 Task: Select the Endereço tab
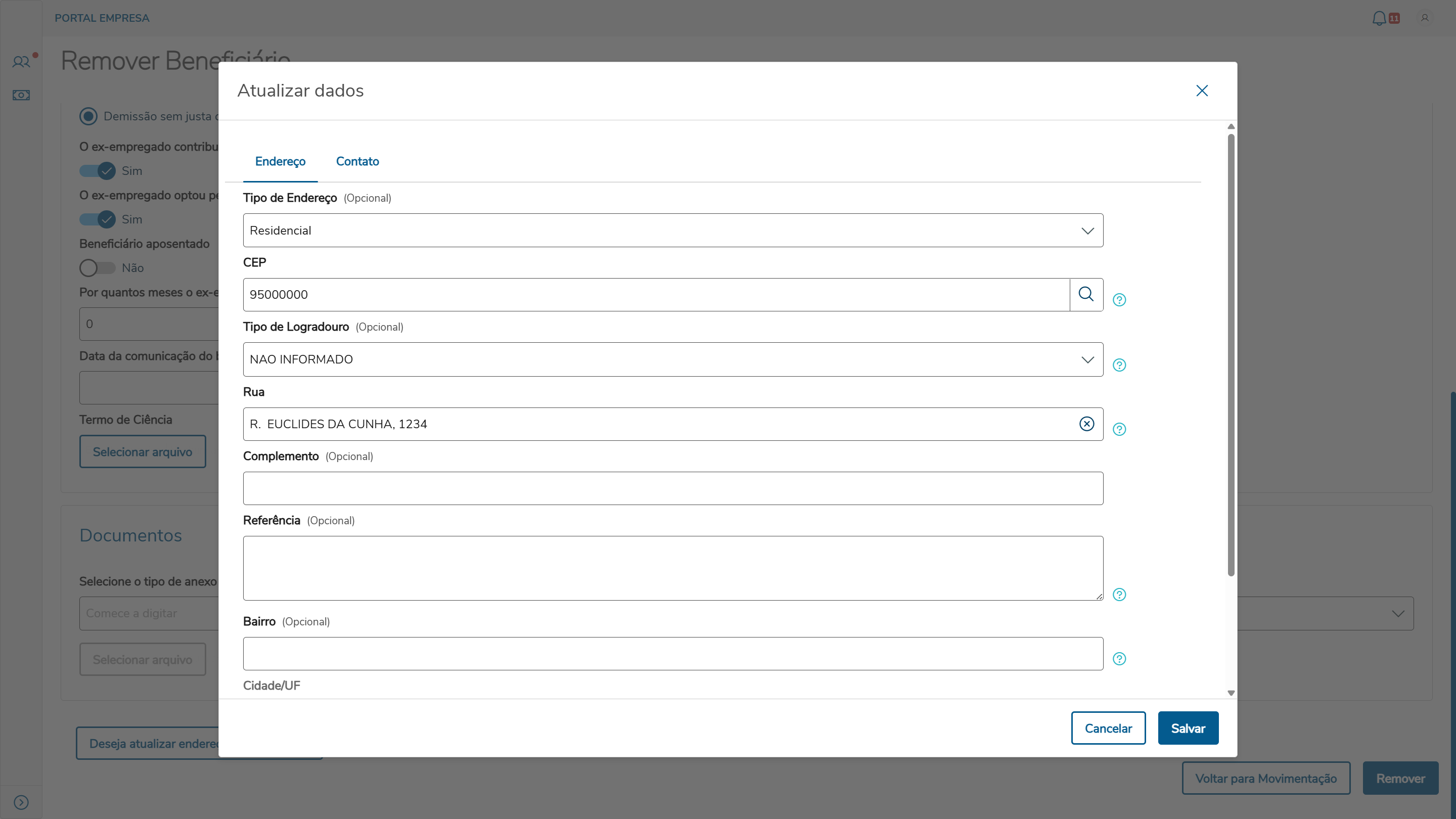[x=280, y=162]
